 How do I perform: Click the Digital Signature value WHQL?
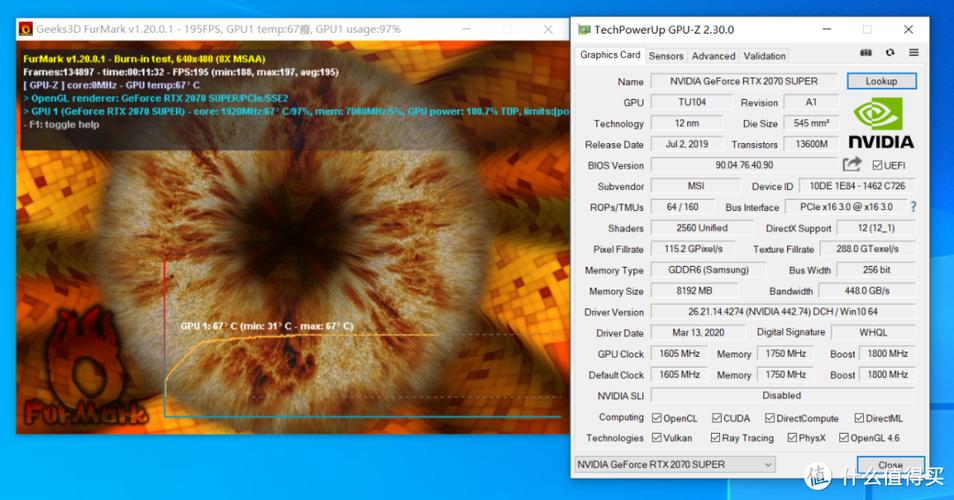point(872,332)
